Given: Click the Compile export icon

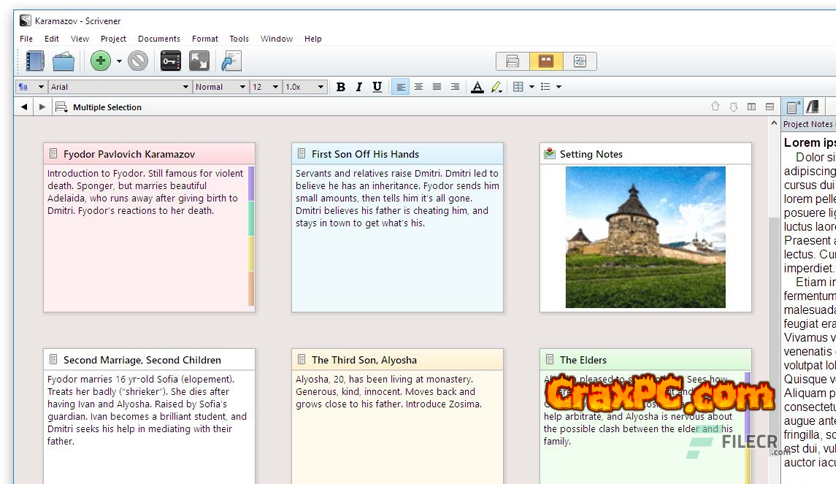Looking at the screenshot, I should click(231, 61).
